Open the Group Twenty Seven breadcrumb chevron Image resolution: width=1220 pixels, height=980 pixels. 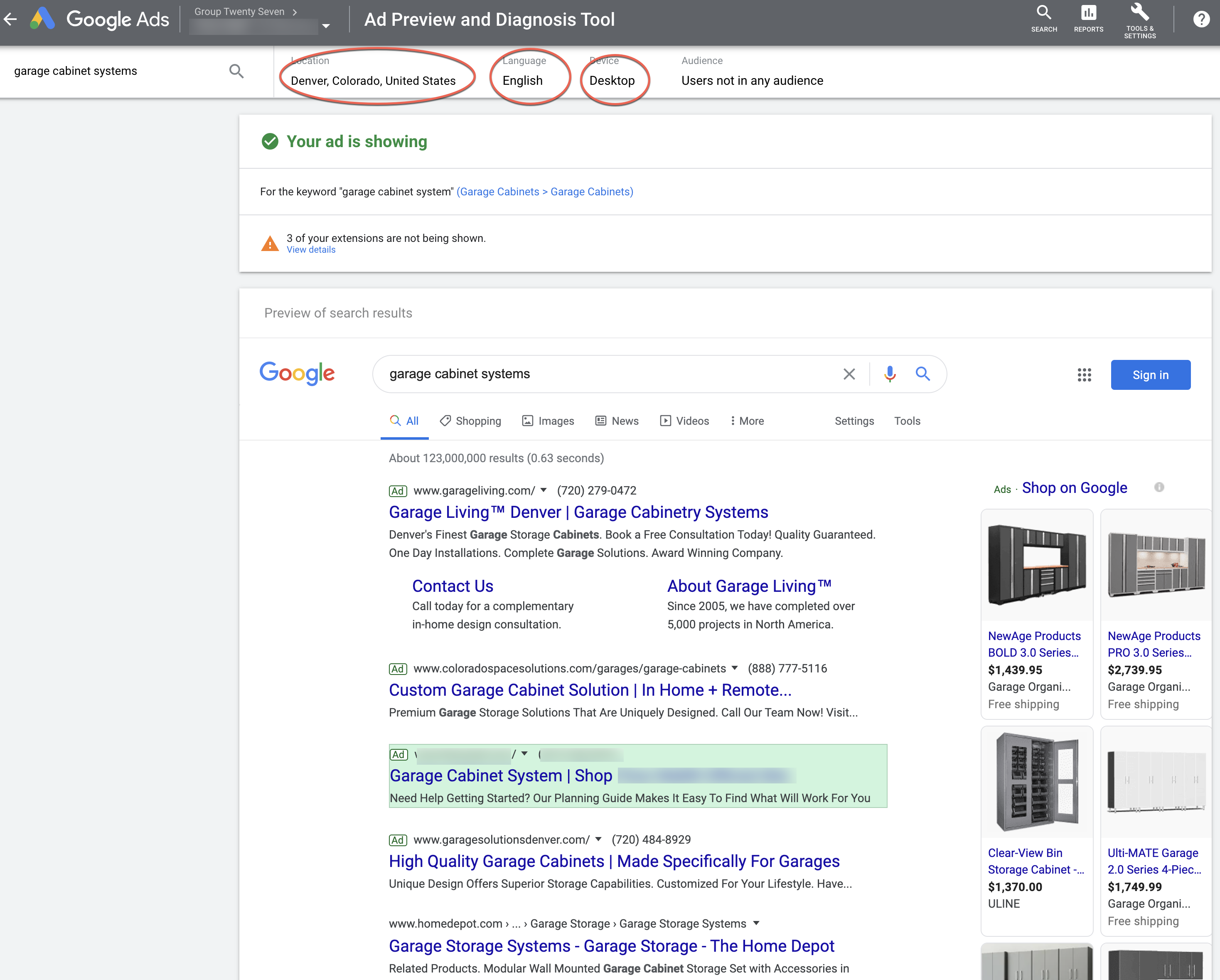[295, 12]
